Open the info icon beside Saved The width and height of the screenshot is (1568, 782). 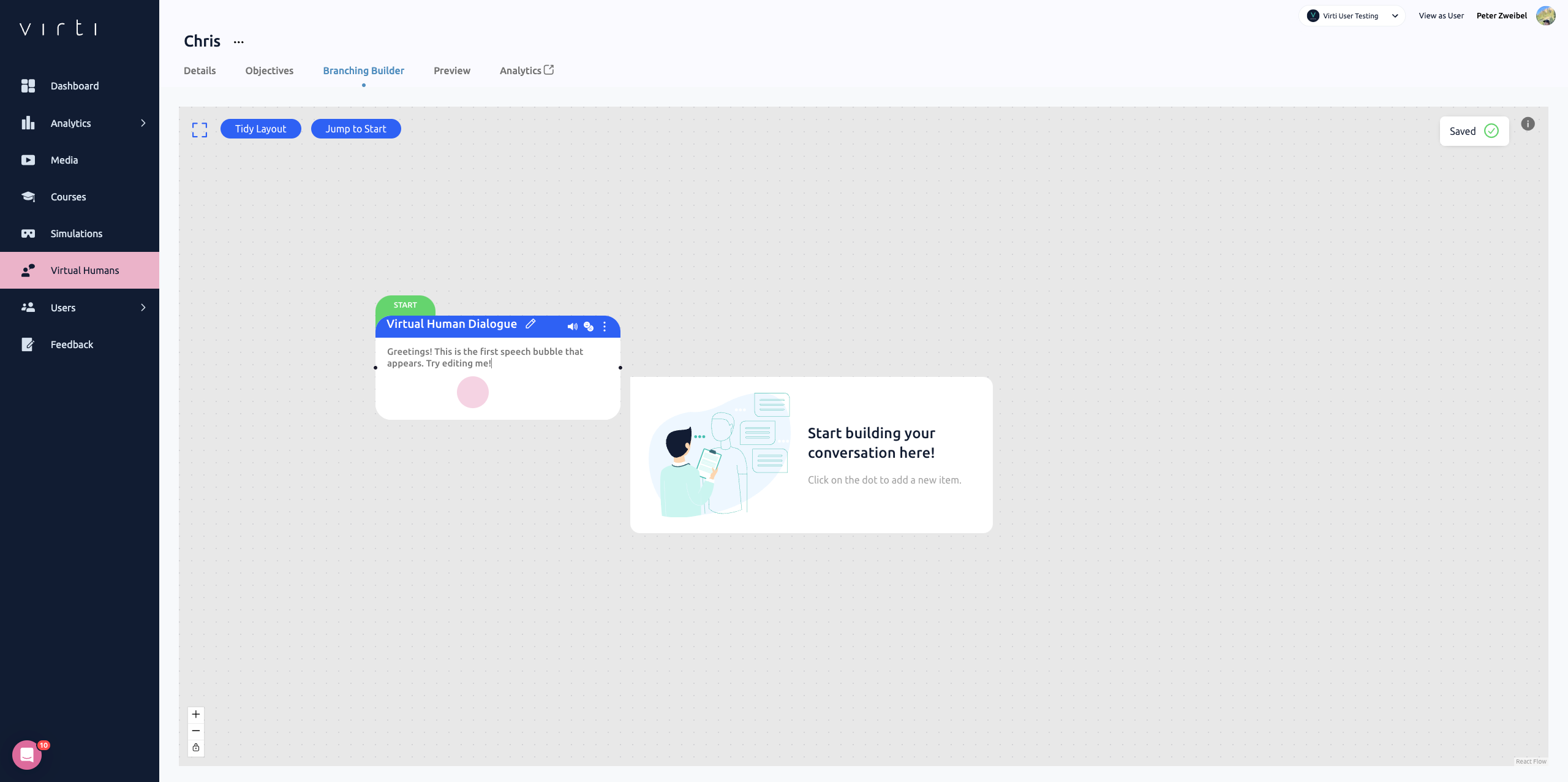[1528, 124]
